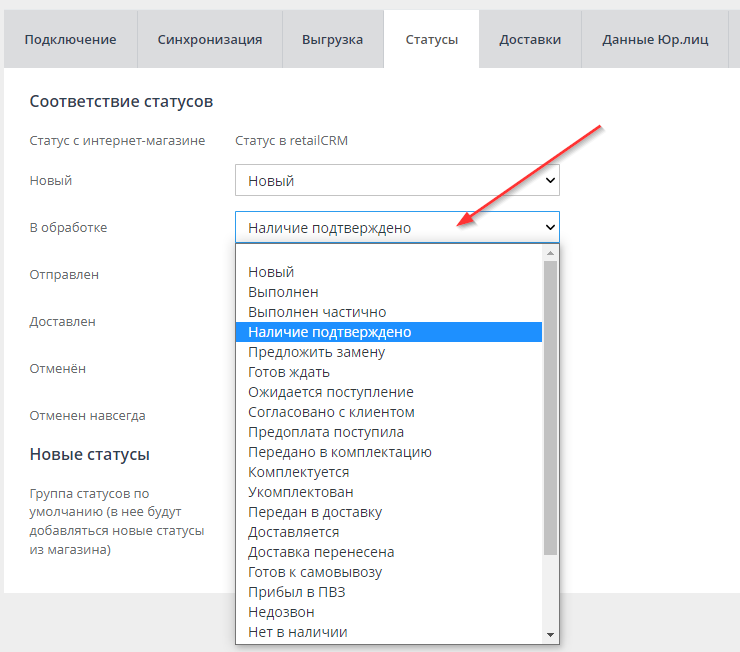Select the Доставки tab
Screen dimensions: 740x652
(530, 40)
